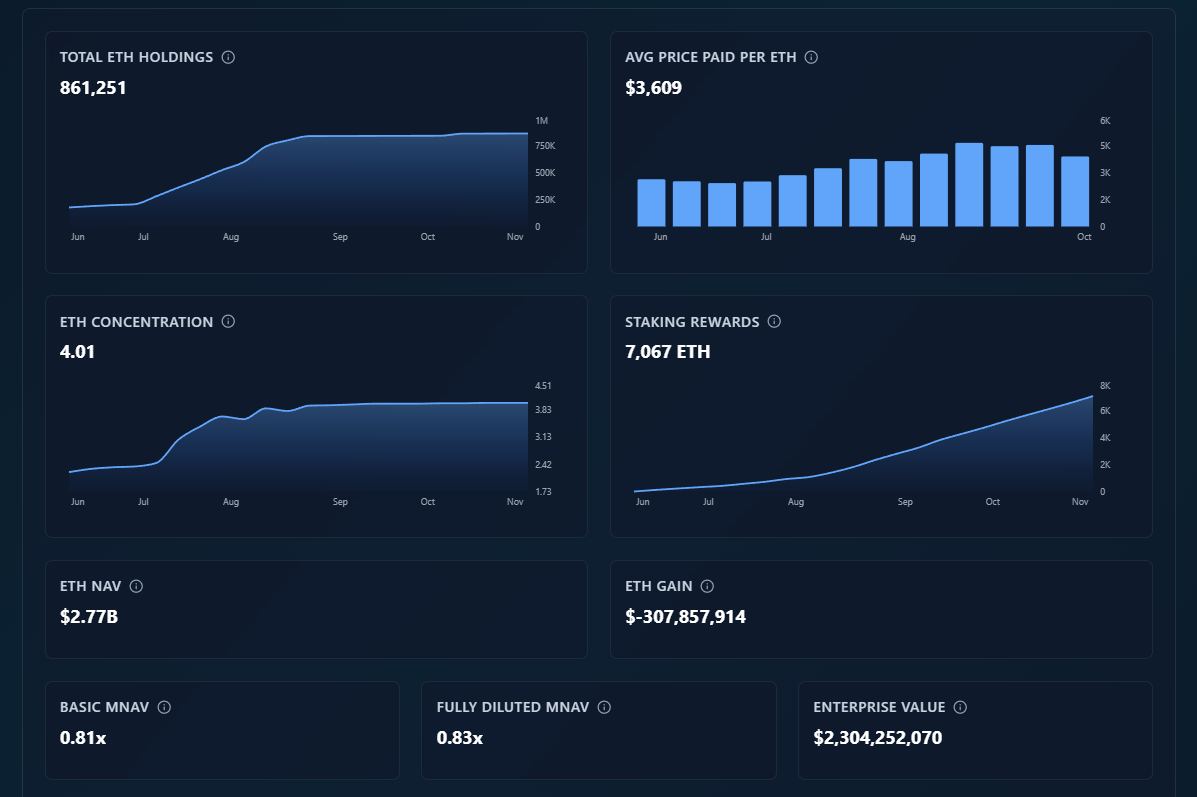Open the FULLY DILUTED MNAV info tooltip
The height and width of the screenshot is (797, 1197).
pyautogui.click(x=603, y=707)
